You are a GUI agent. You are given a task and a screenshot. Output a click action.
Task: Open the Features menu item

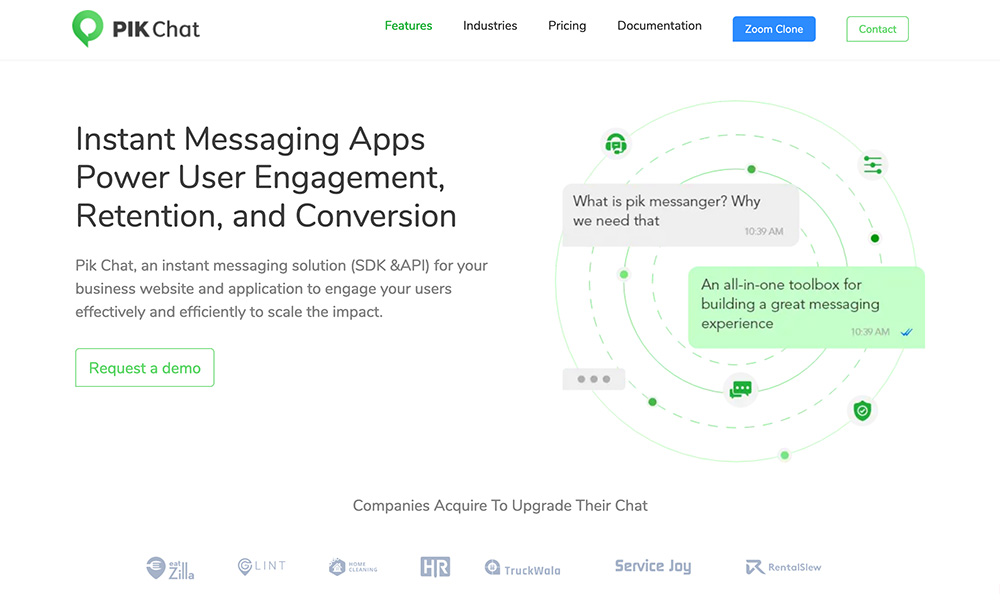pos(408,26)
